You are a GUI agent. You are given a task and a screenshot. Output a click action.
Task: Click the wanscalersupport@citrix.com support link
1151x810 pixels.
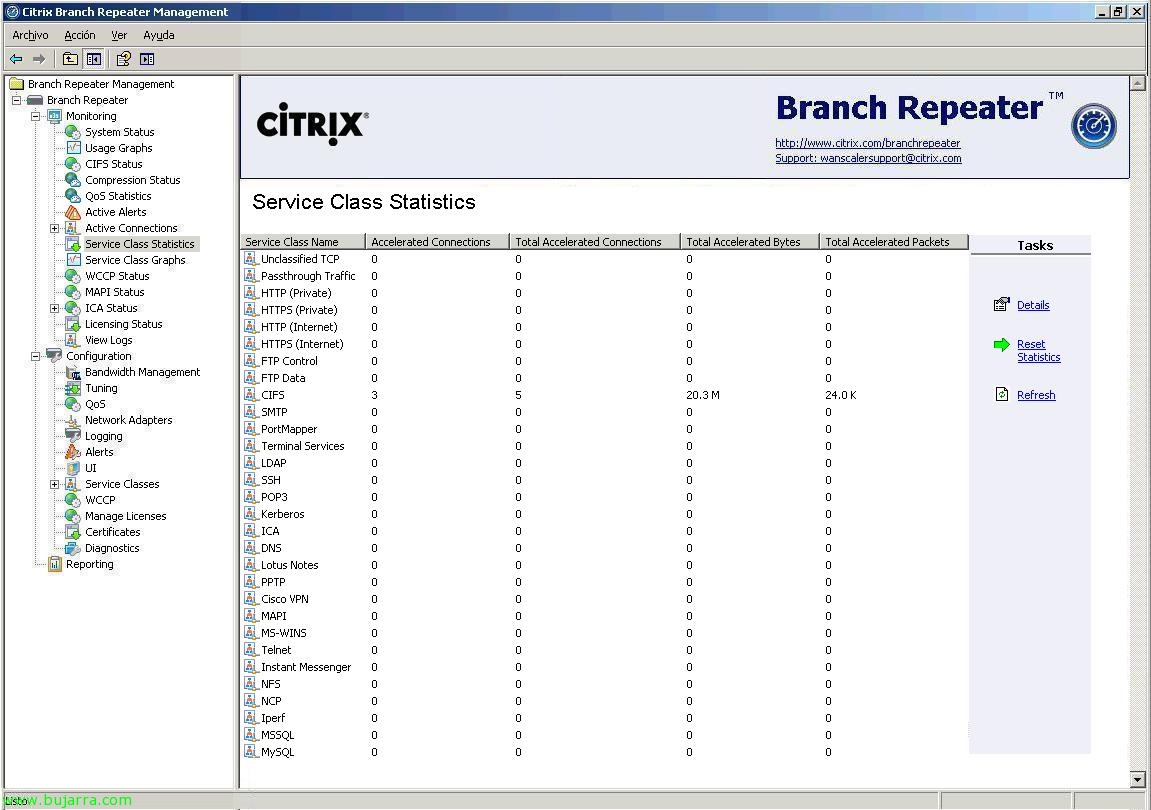(x=868, y=158)
